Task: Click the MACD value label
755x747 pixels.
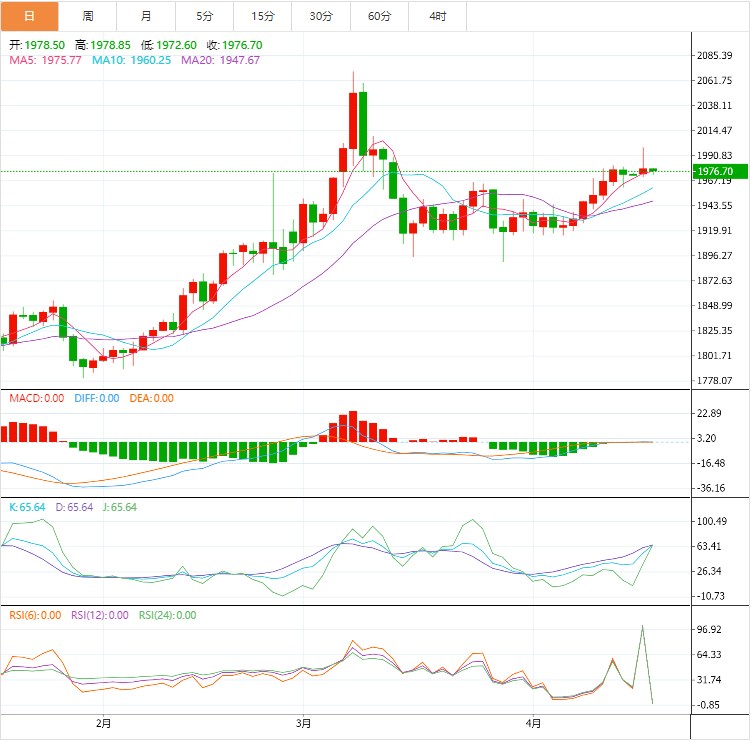Action: pyautogui.click(x=35, y=398)
